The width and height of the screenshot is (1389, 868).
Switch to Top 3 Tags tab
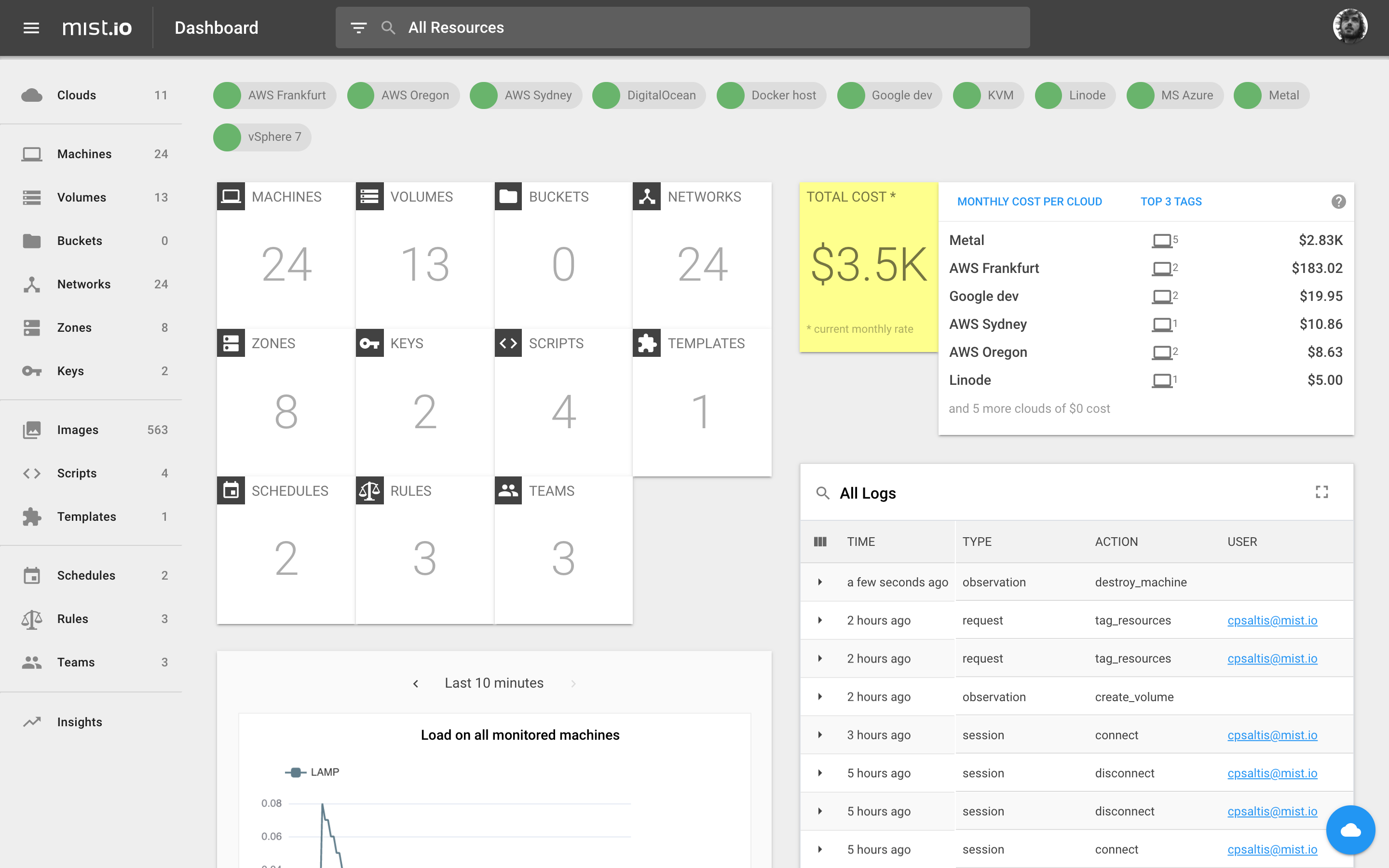tap(1171, 202)
